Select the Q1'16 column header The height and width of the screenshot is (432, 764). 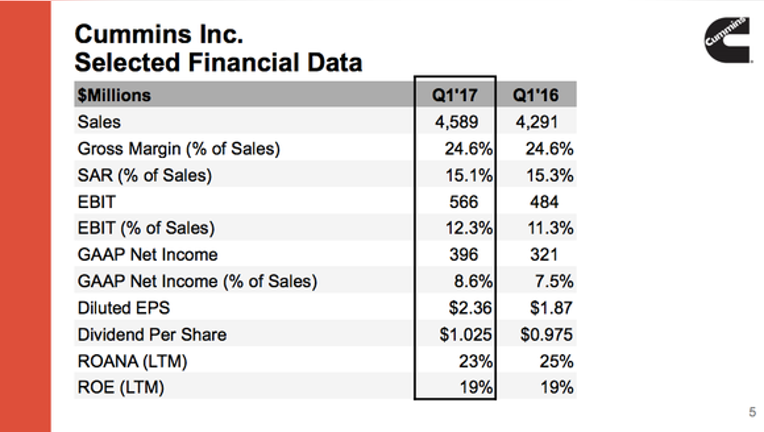click(535, 95)
